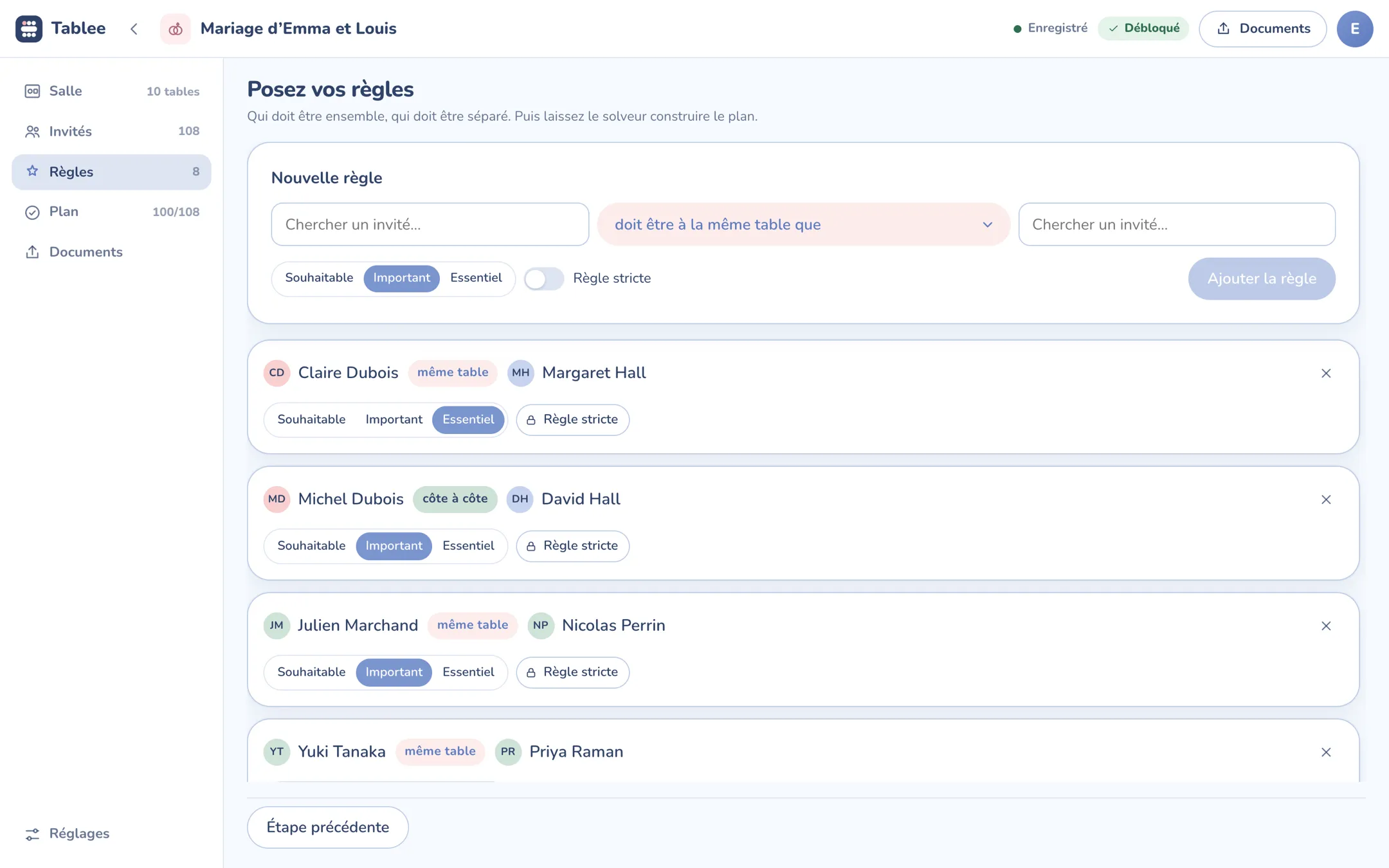Set new rule priority to Important
Viewport: 1389px width, 868px height.
[402, 278]
